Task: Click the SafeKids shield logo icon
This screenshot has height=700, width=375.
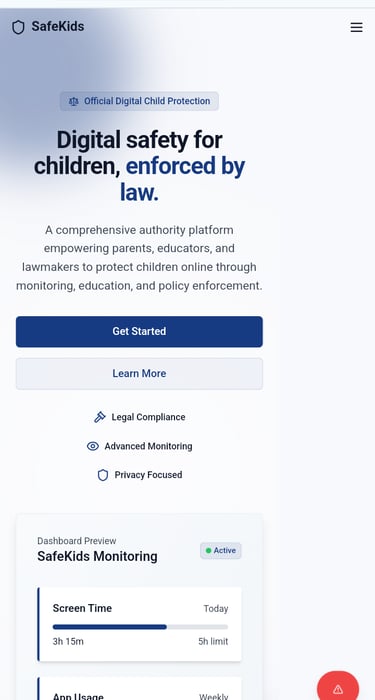Action: [x=18, y=27]
